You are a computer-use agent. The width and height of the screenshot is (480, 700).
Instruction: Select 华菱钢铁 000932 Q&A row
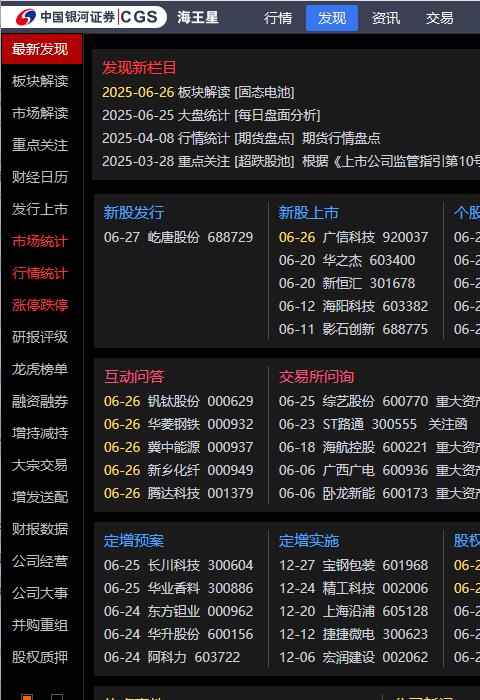tap(179, 424)
